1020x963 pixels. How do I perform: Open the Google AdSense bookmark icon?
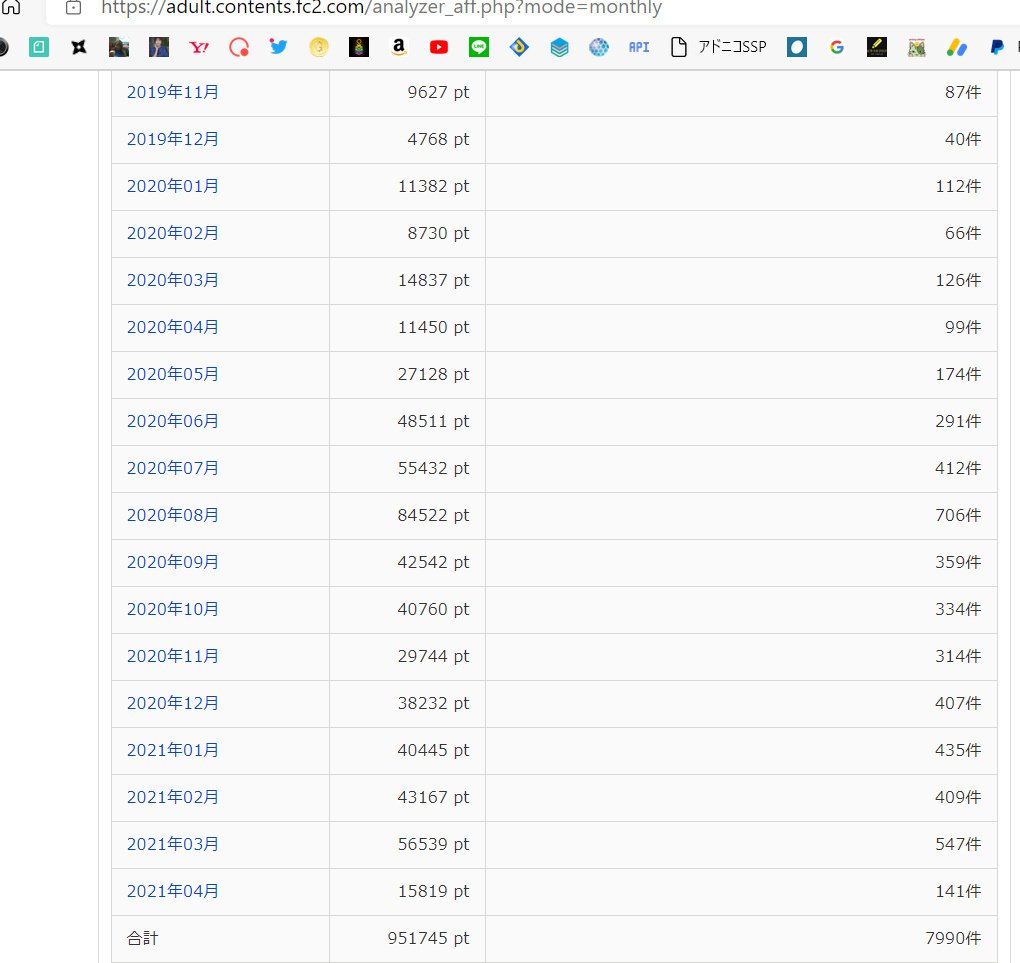(x=957, y=47)
